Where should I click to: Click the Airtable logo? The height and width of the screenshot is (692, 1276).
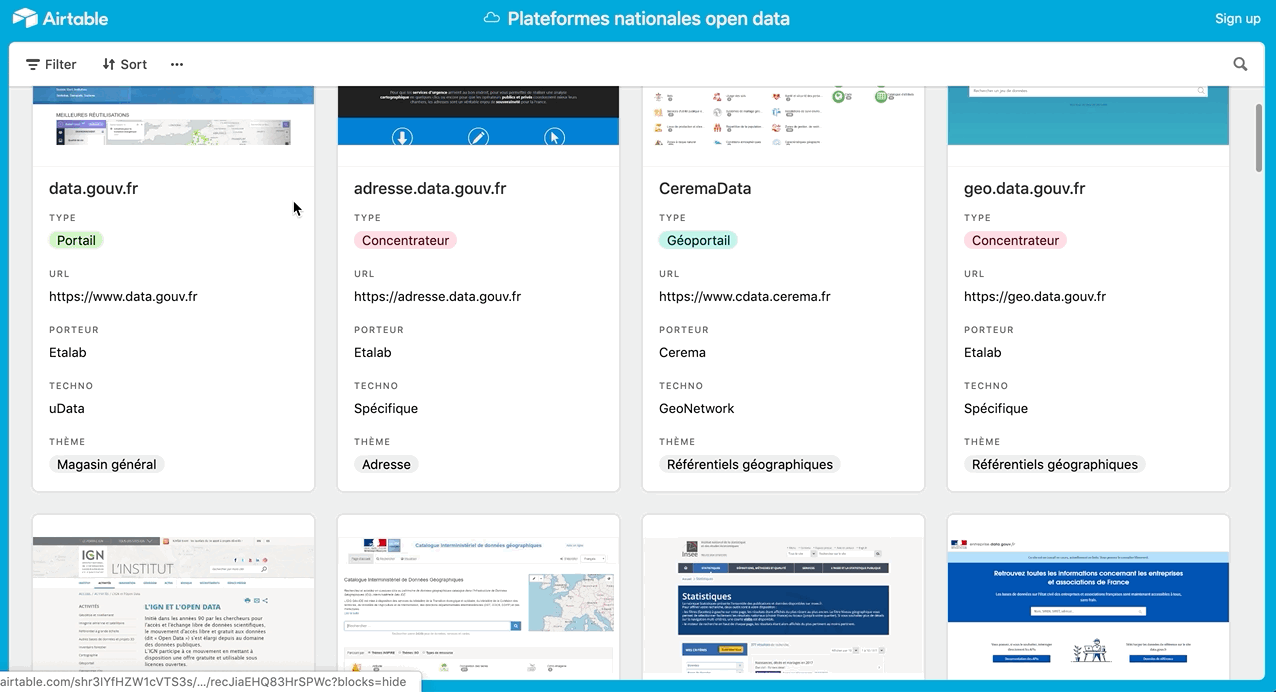tap(60, 18)
